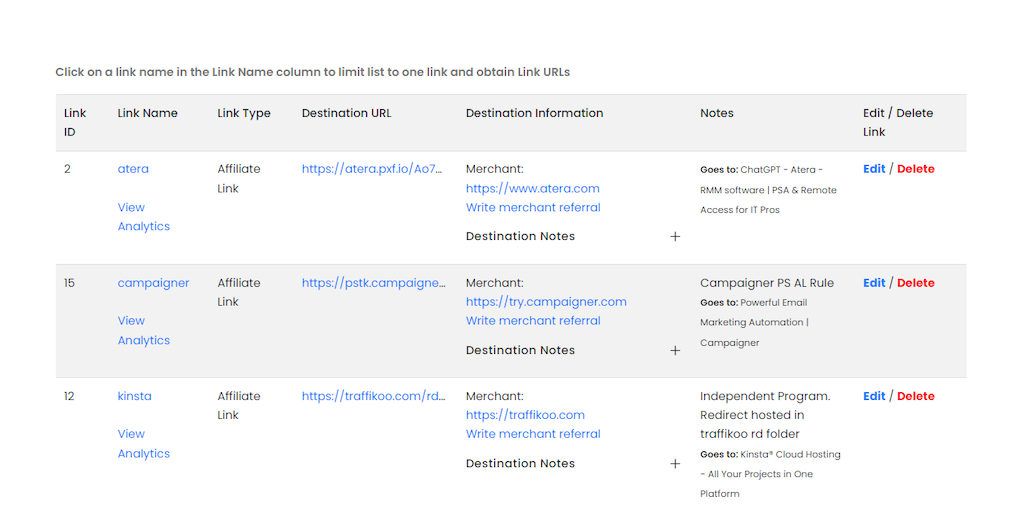Expand Destination Notes plus icon for kinsta
Screen dimensions: 1024x512
tap(675, 464)
